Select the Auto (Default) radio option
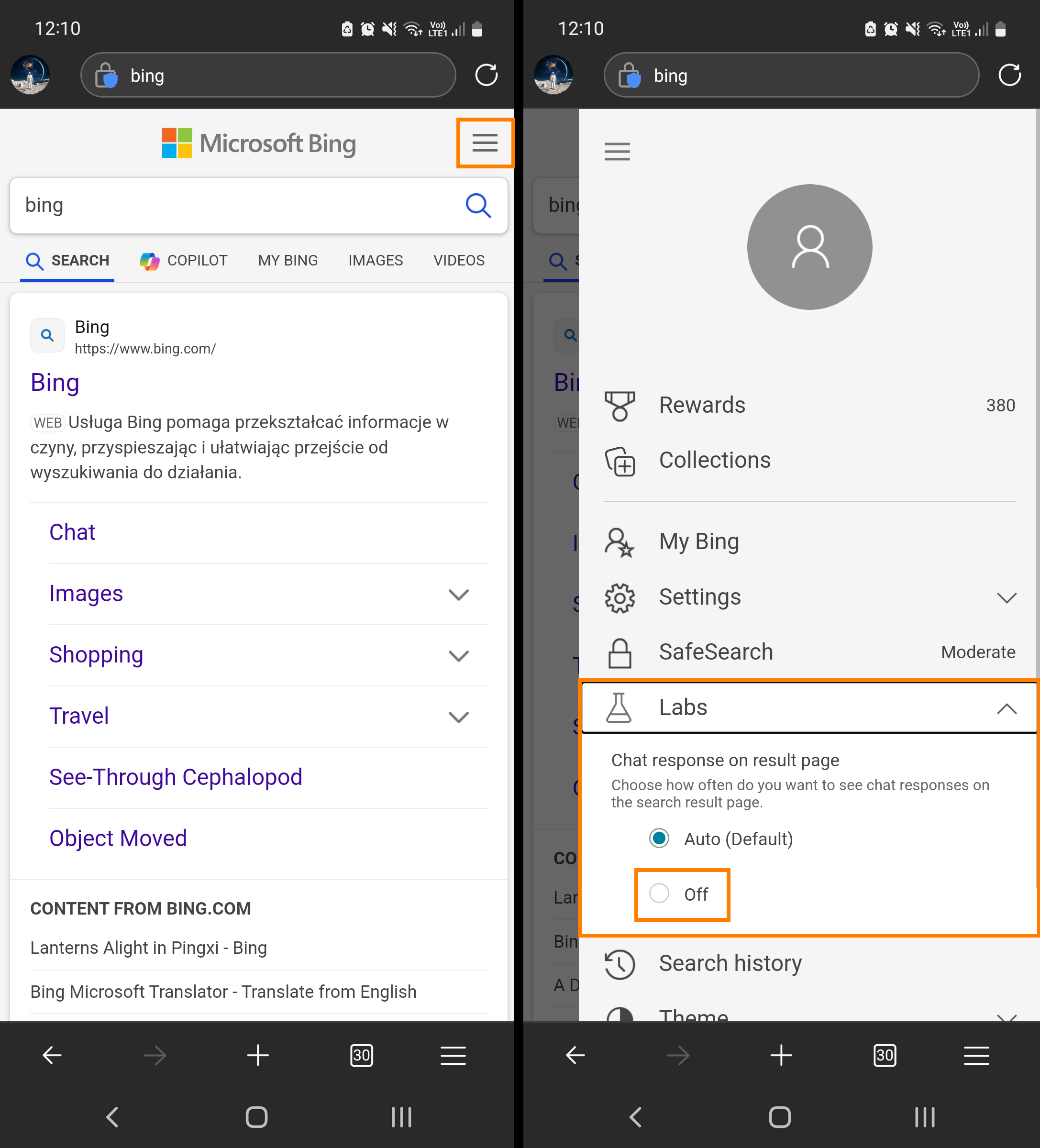Screen dimensions: 1040x1148 (x=659, y=838)
